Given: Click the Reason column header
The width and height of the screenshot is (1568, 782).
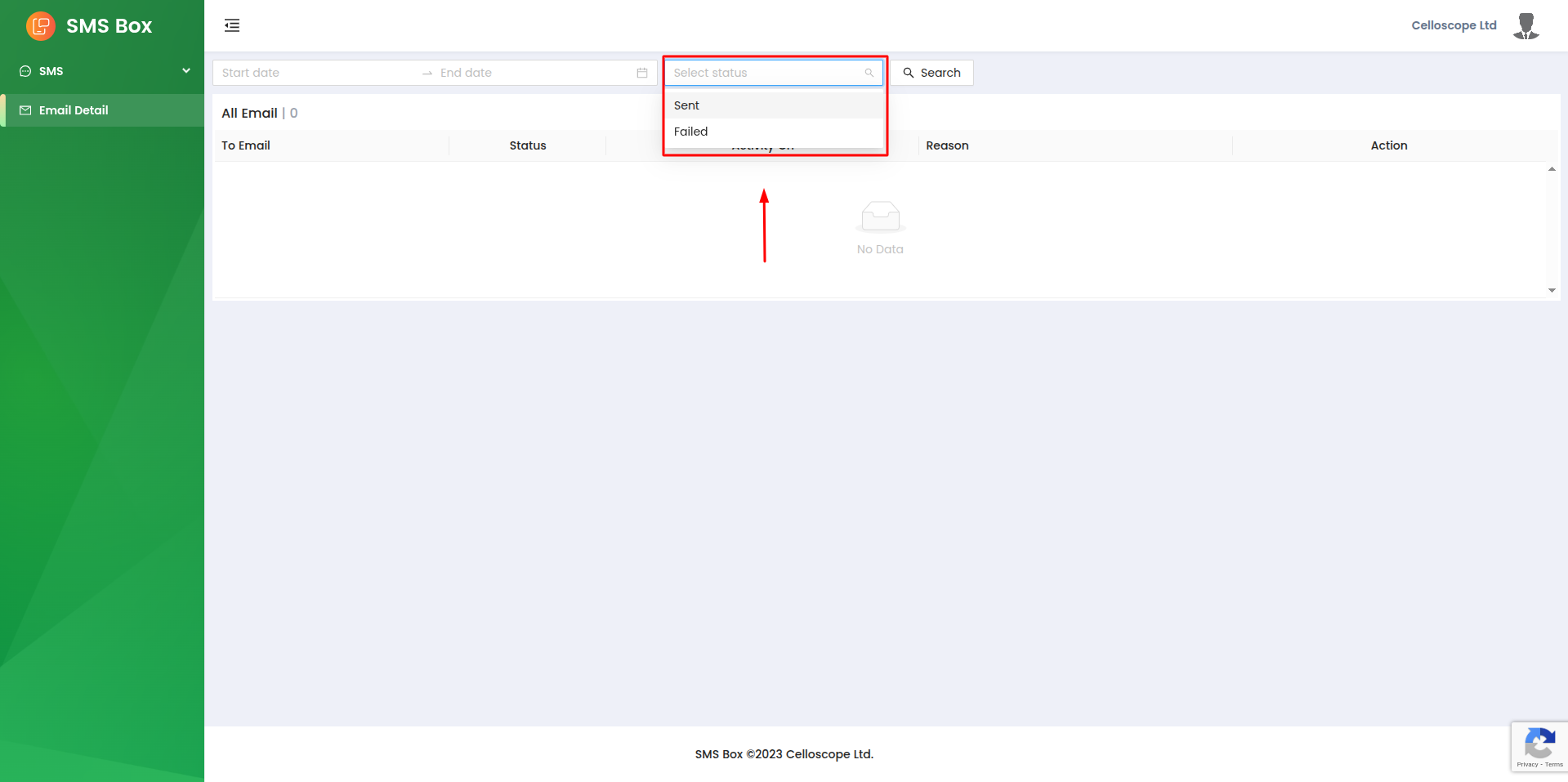Looking at the screenshot, I should 947,145.
